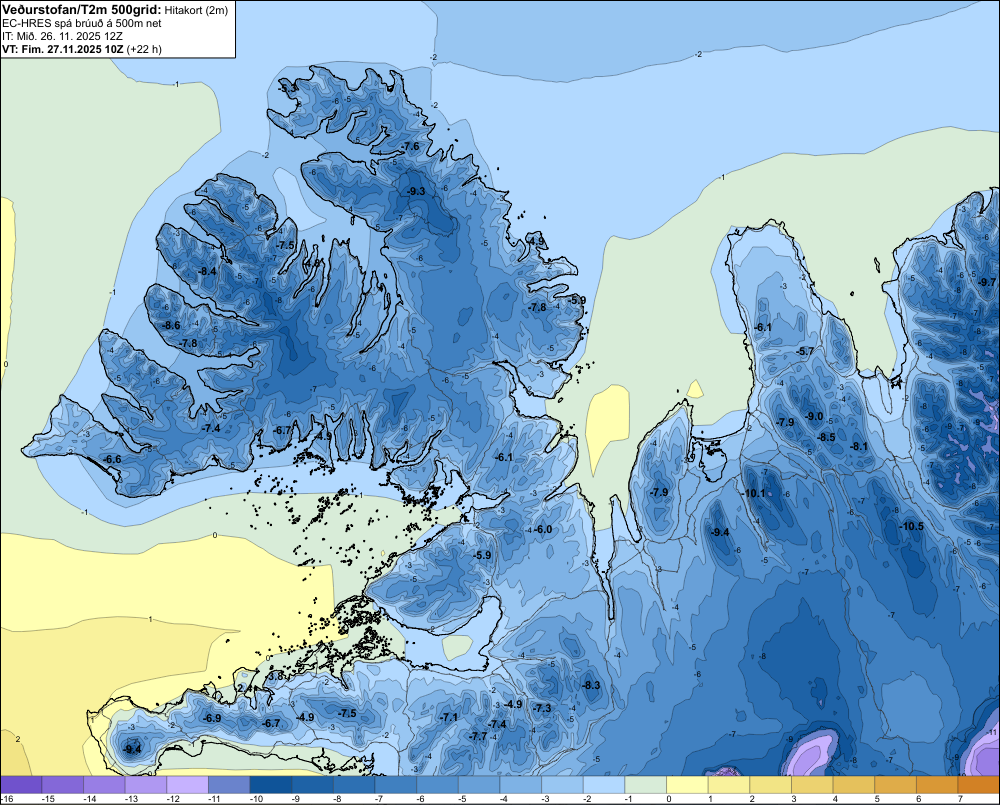Image resolution: width=1000 pixels, height=805 pixels.
Task: Click the -8.5 temperature value on the map
Action: click(827, 438)
